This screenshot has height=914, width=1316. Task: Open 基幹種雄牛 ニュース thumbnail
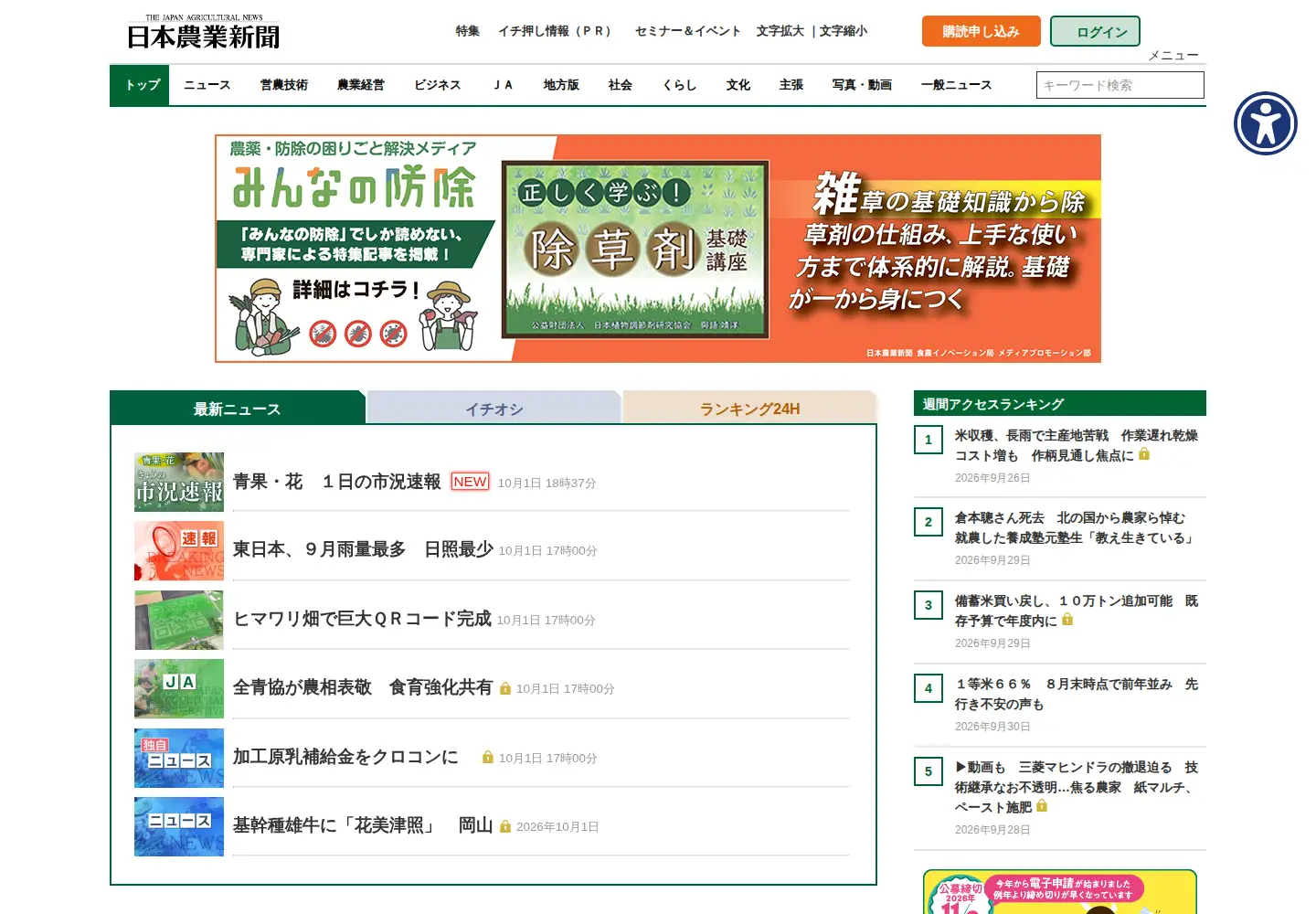(179, 826)
